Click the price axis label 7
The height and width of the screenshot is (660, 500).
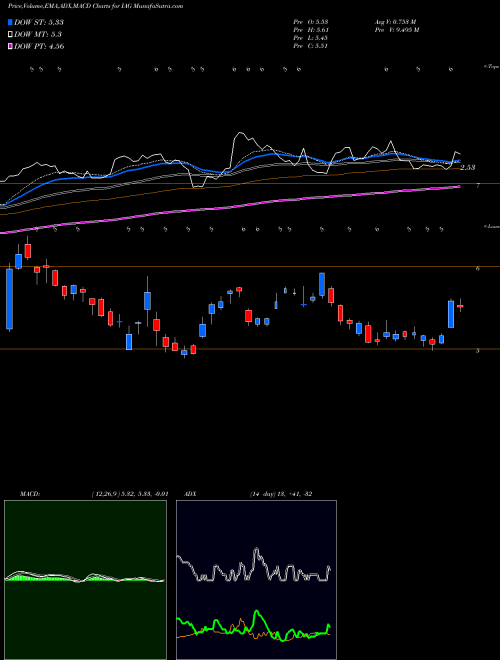(478, 185)
